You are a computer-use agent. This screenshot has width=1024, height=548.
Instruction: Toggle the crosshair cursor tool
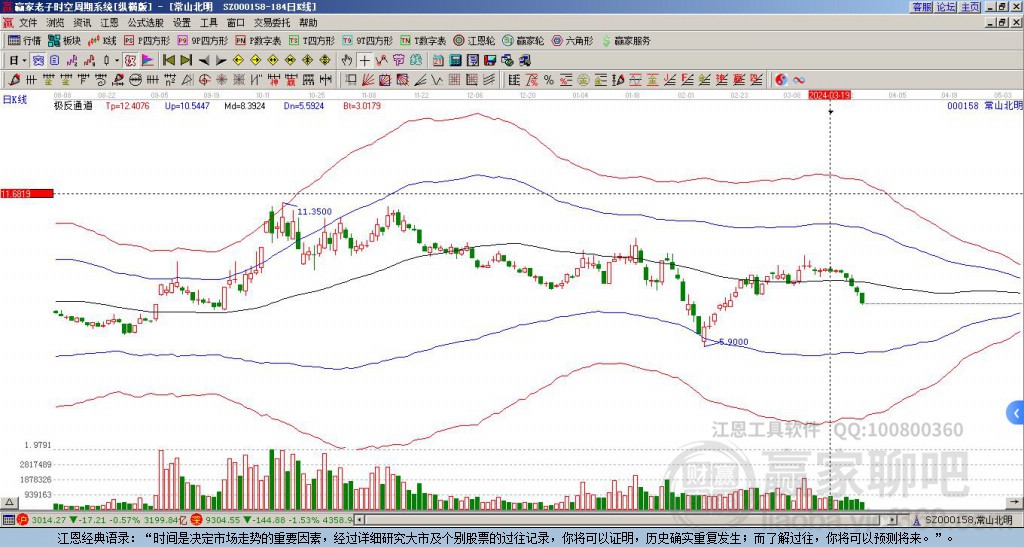365,60
